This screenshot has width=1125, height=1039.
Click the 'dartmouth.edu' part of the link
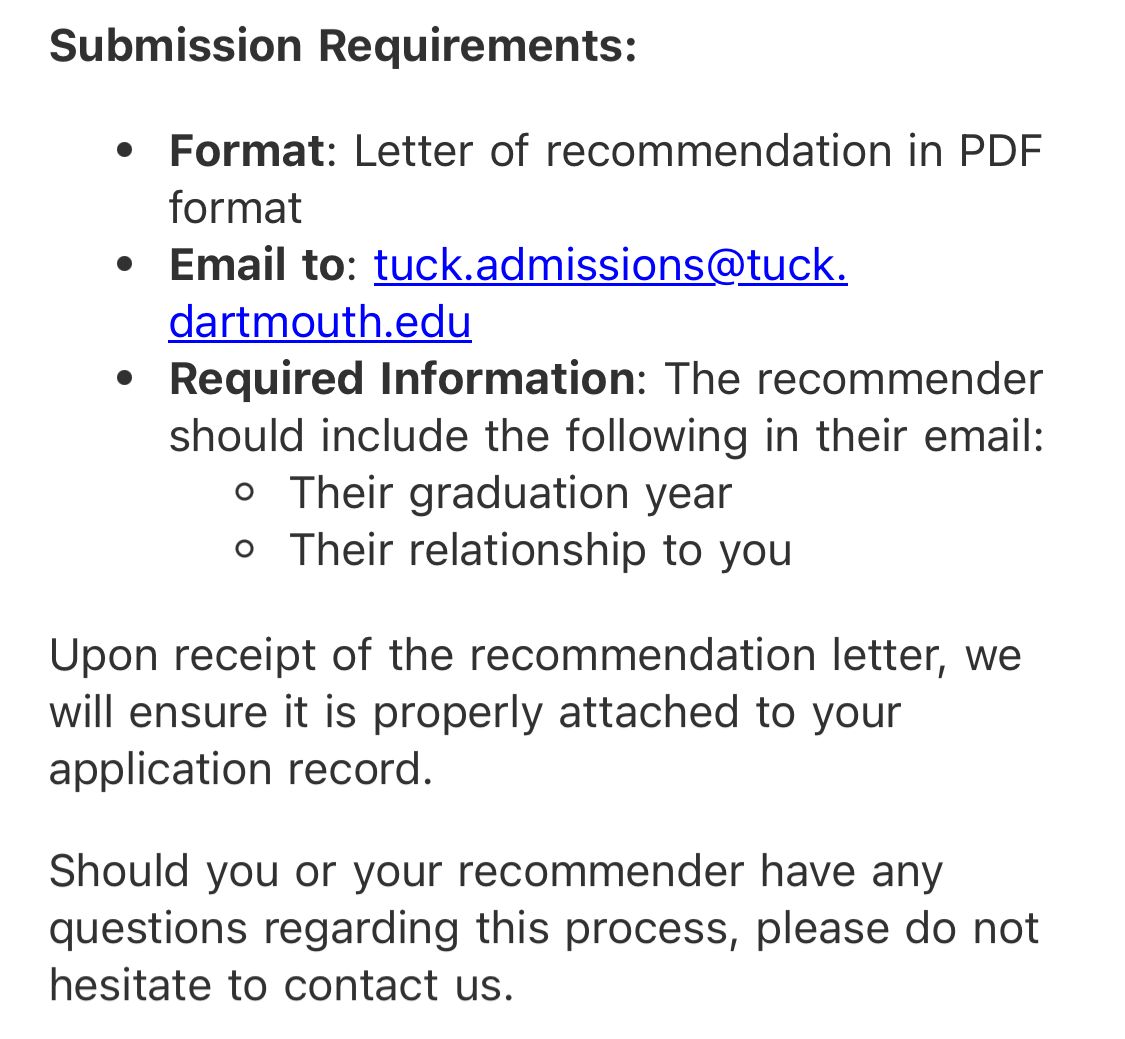pos(320,322)
